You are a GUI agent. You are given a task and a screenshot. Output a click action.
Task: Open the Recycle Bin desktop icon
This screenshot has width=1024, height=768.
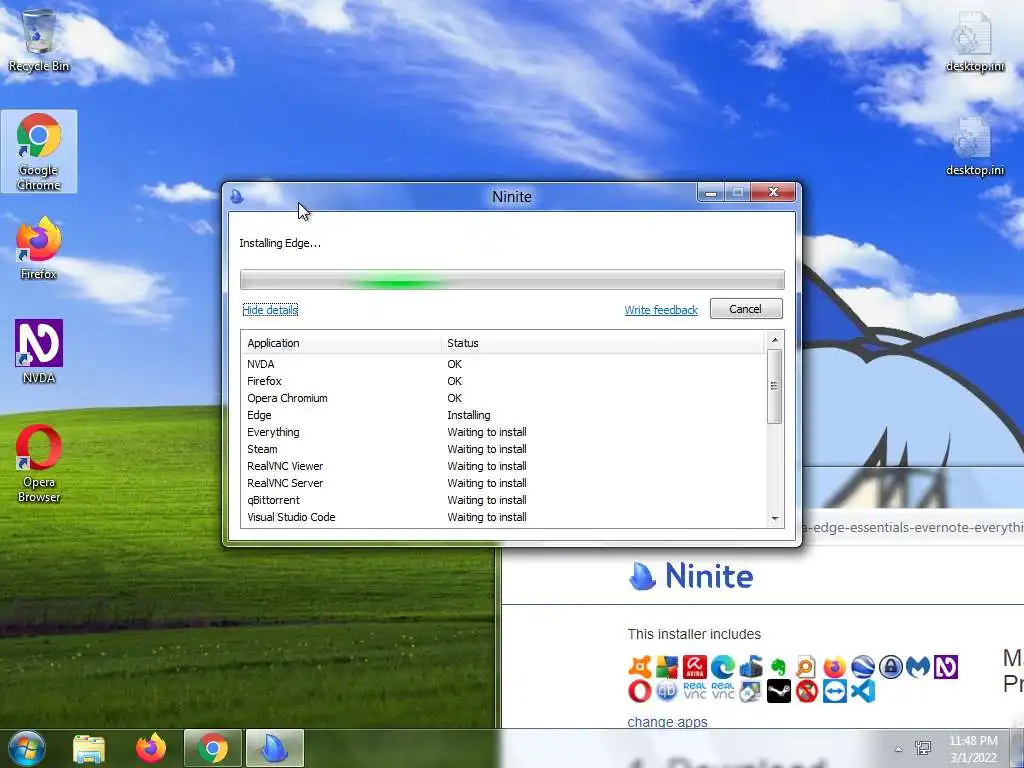click(39, 39)
